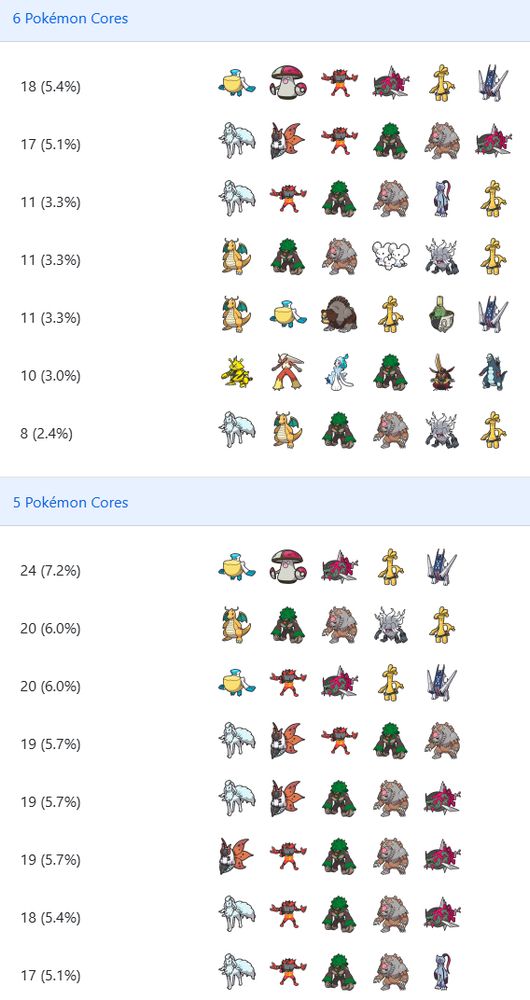Click the yellow Electabuzz icon
The width and height of the screenshot is (530, 1000).
(236, 371)
